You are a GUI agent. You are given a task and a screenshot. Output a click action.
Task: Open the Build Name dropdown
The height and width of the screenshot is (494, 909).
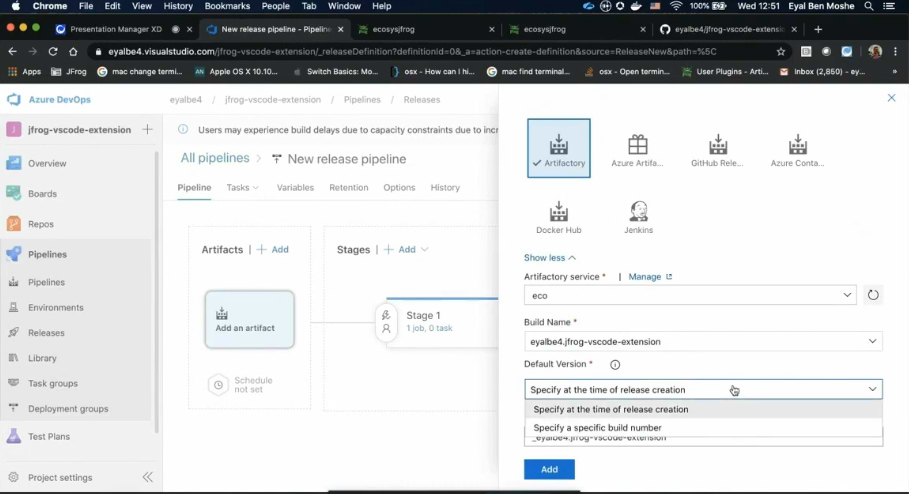tap(703, 342)
